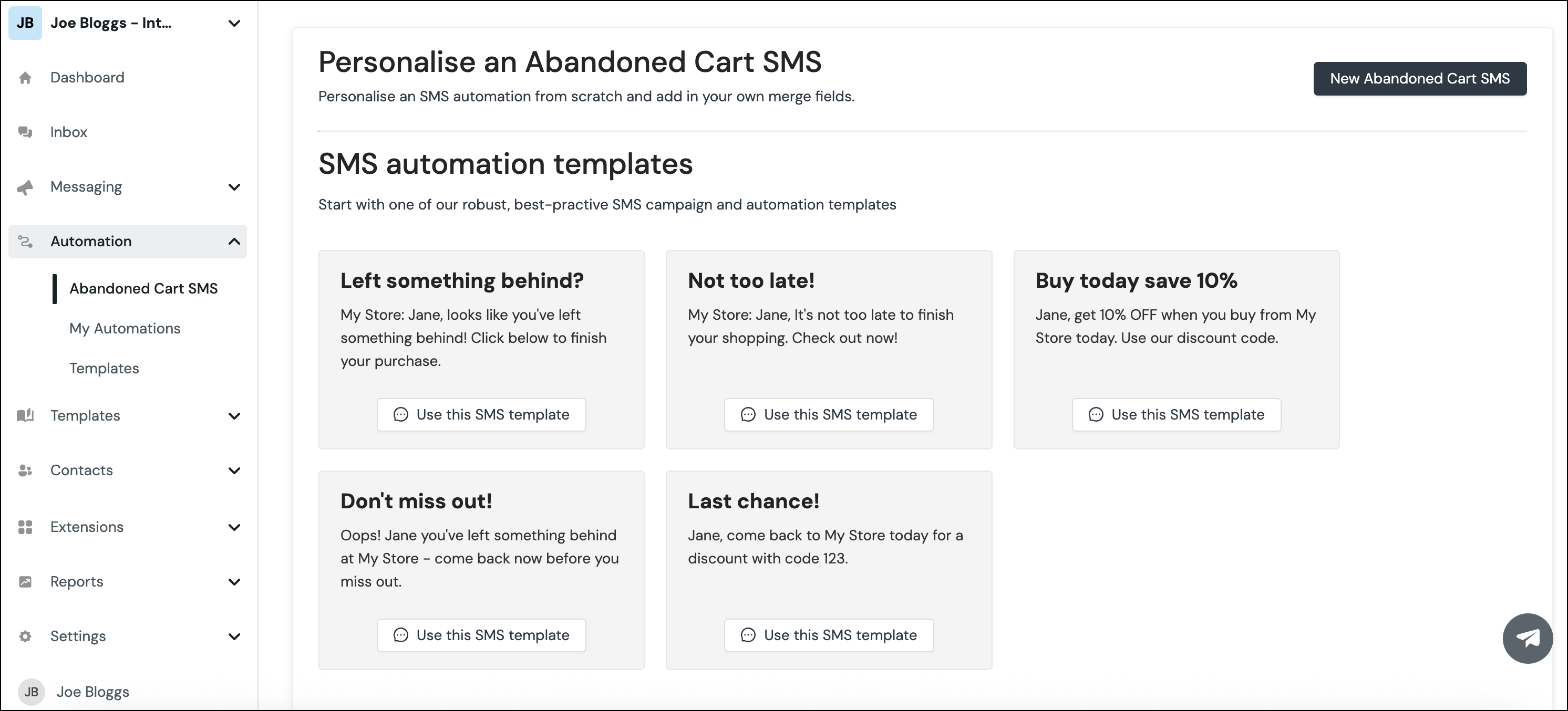Screen dimensions: 1568x711
Task: Select the Dashboard home icon
Action: [x=26, y=77]
